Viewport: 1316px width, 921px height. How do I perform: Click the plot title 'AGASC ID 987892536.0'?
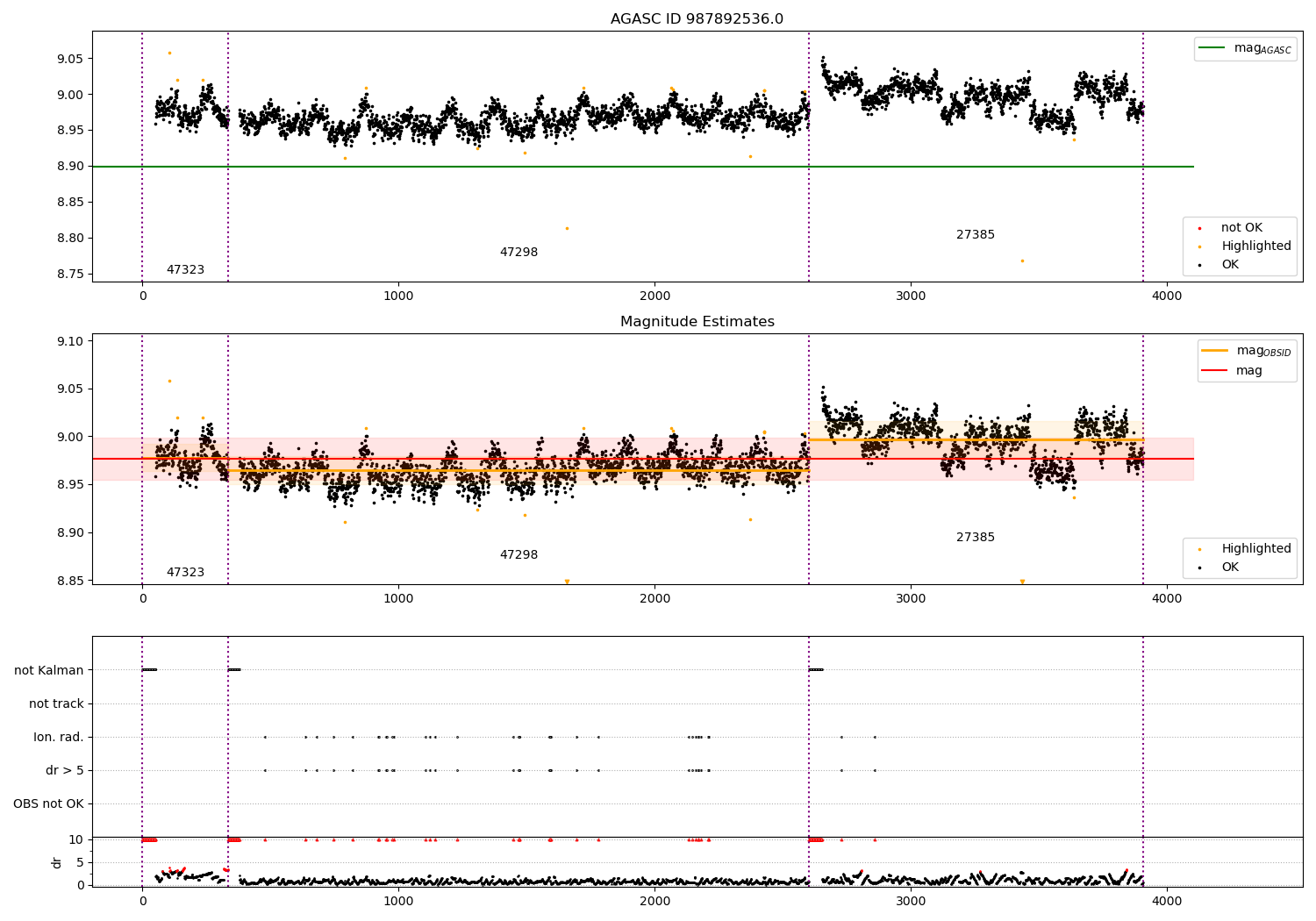coord(697,18)
